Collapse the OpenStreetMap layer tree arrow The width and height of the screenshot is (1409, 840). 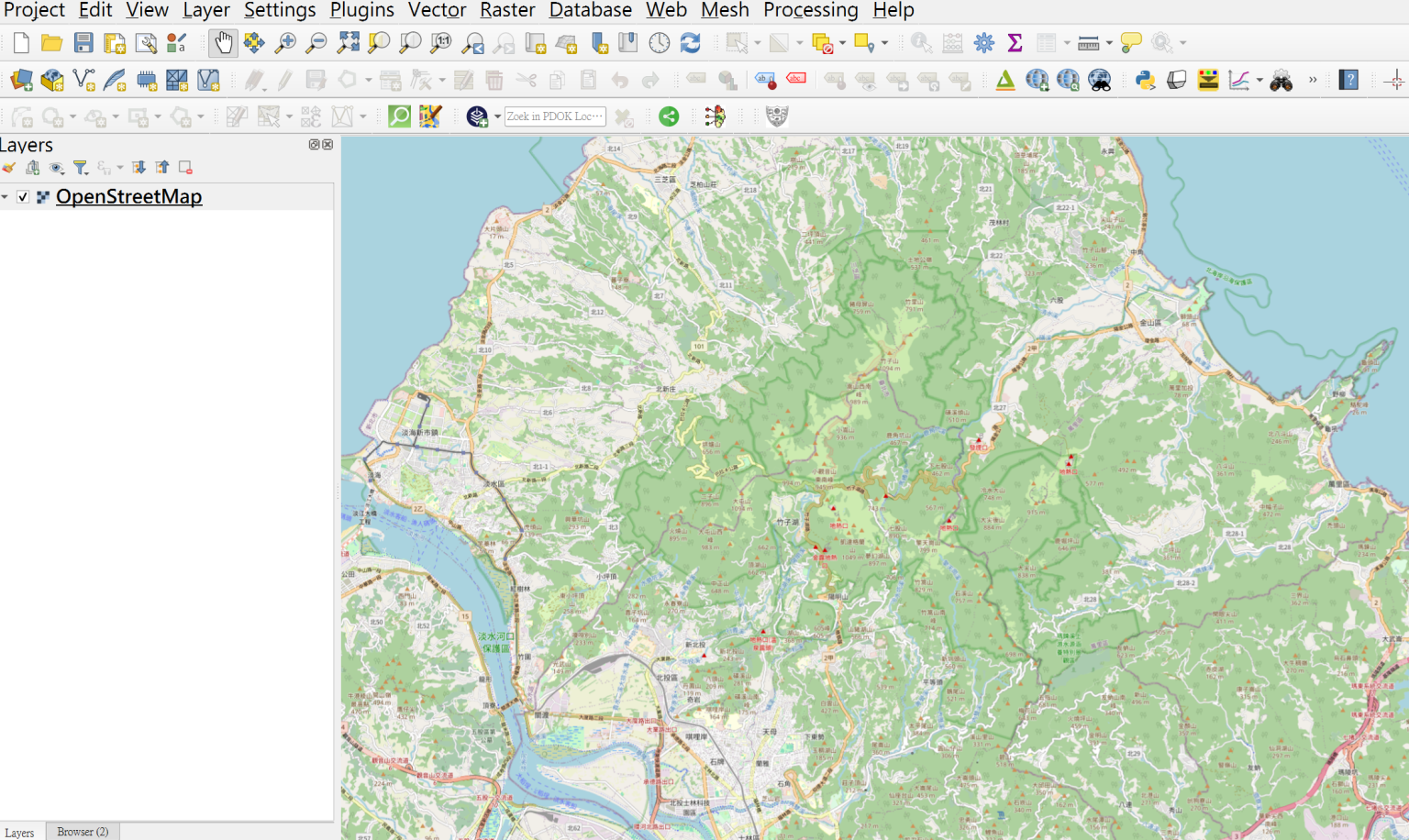[6, 197]
